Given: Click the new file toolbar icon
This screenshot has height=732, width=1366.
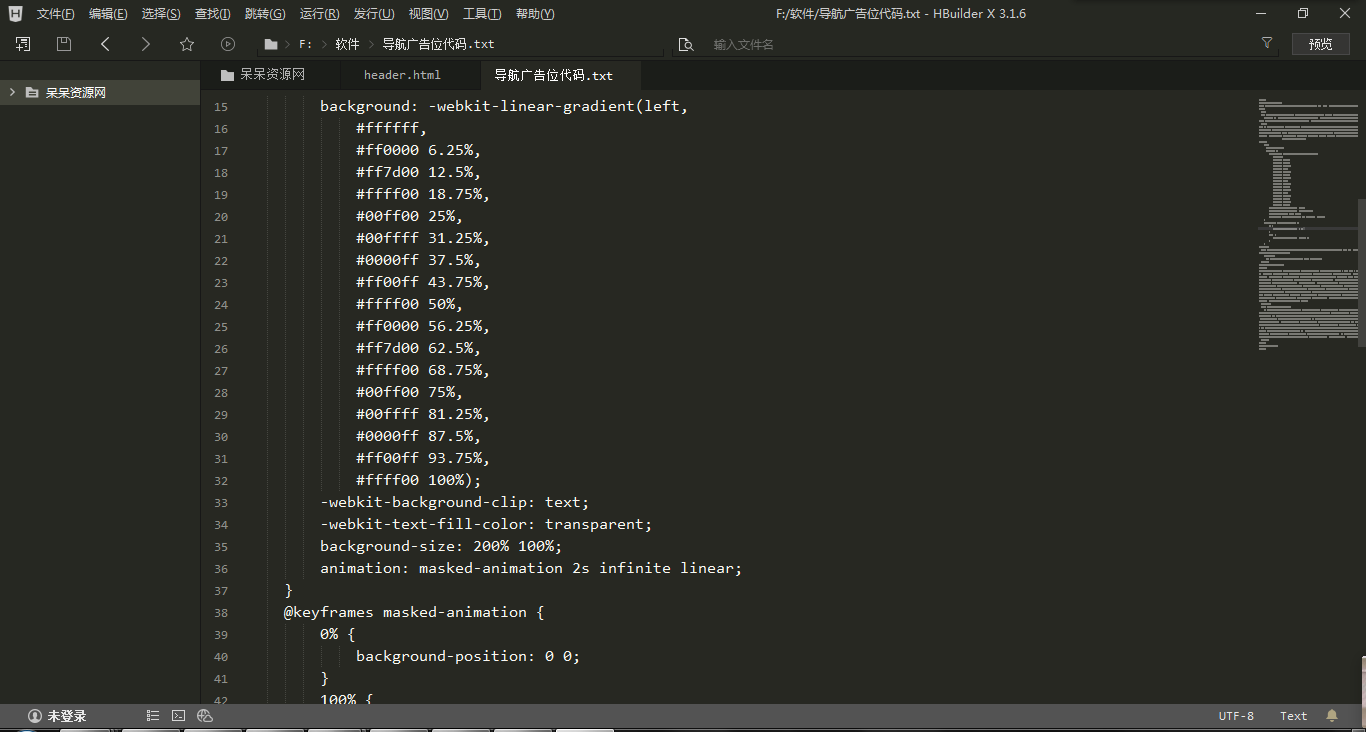Looking at the screenshot, I should [23, 44].
